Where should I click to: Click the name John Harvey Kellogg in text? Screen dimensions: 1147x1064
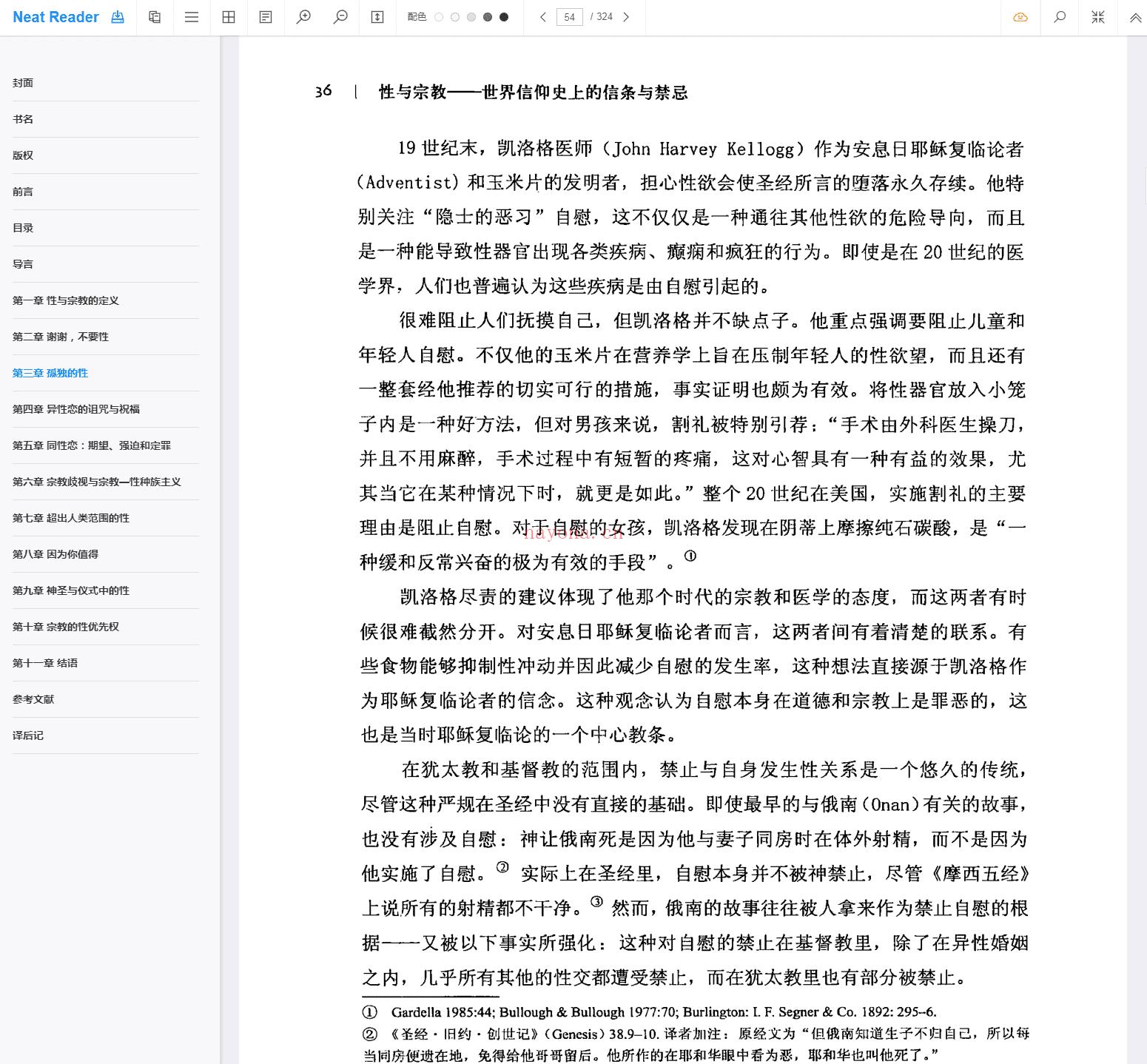[703, 149]
